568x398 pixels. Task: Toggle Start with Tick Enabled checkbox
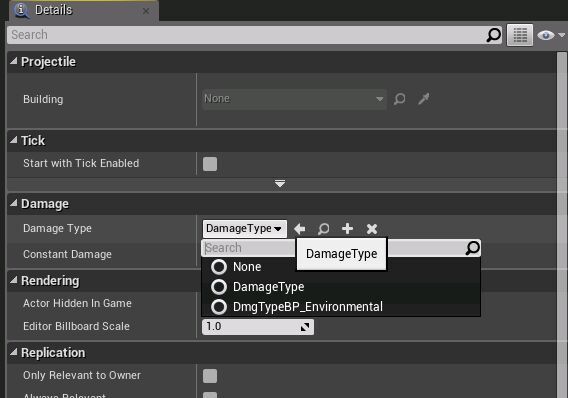[x=210, y=164]
